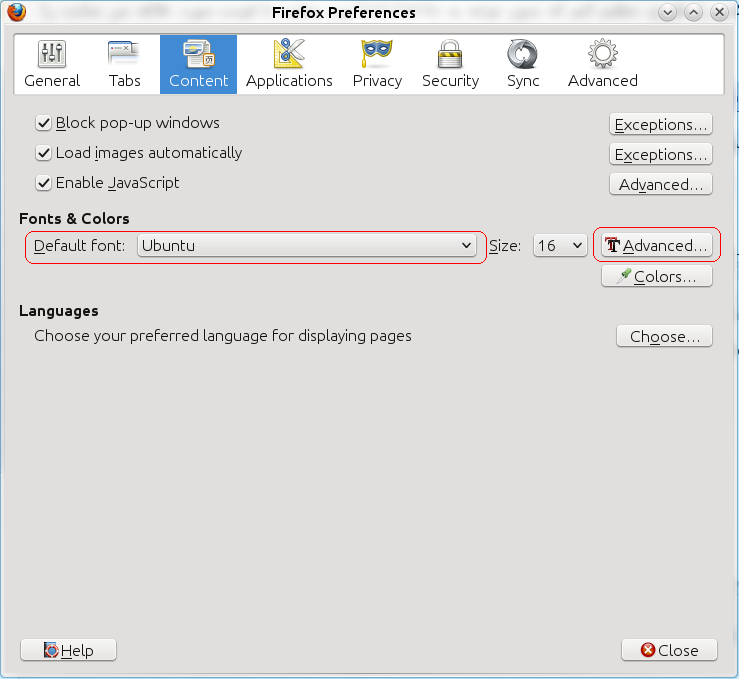Click the Advanced fonts button
The width and height of the screenshot is (739, 679).
[x=657, y=245]
